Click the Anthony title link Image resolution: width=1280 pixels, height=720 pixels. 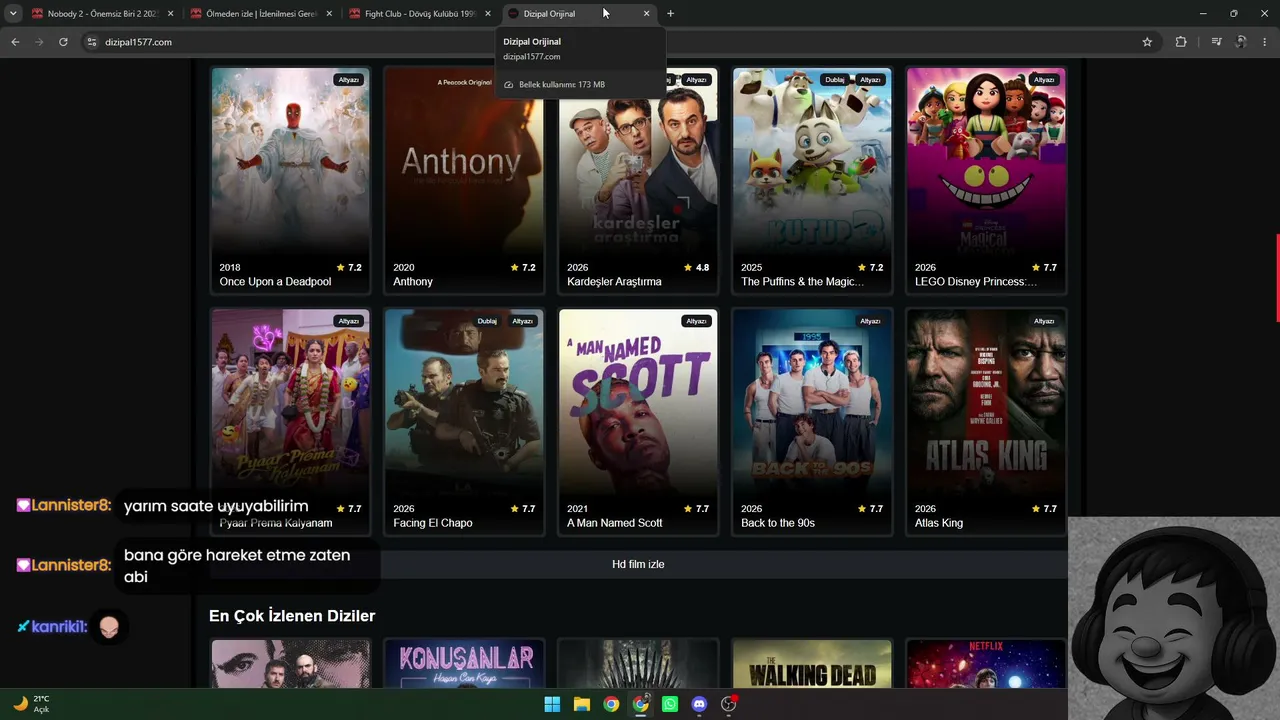click(413, 282)
